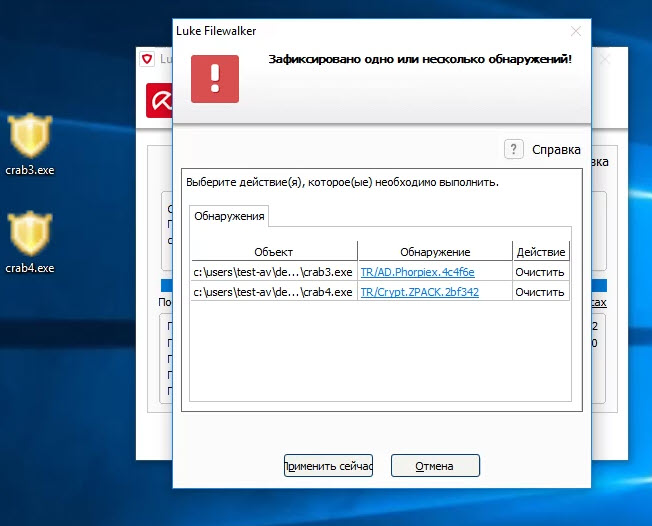This screenshot has height=526, width=652.
Task: Click the Применить сейчас button
Action: (x=328, y=466)
